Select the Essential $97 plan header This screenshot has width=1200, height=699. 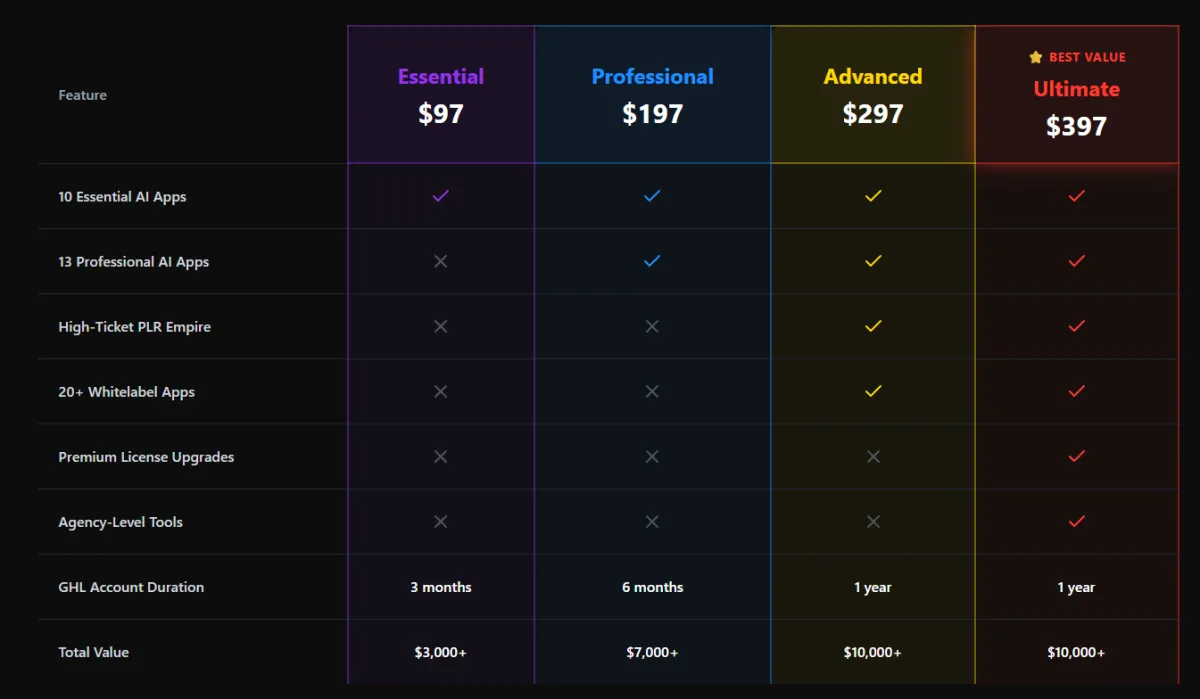pos(441,95)
